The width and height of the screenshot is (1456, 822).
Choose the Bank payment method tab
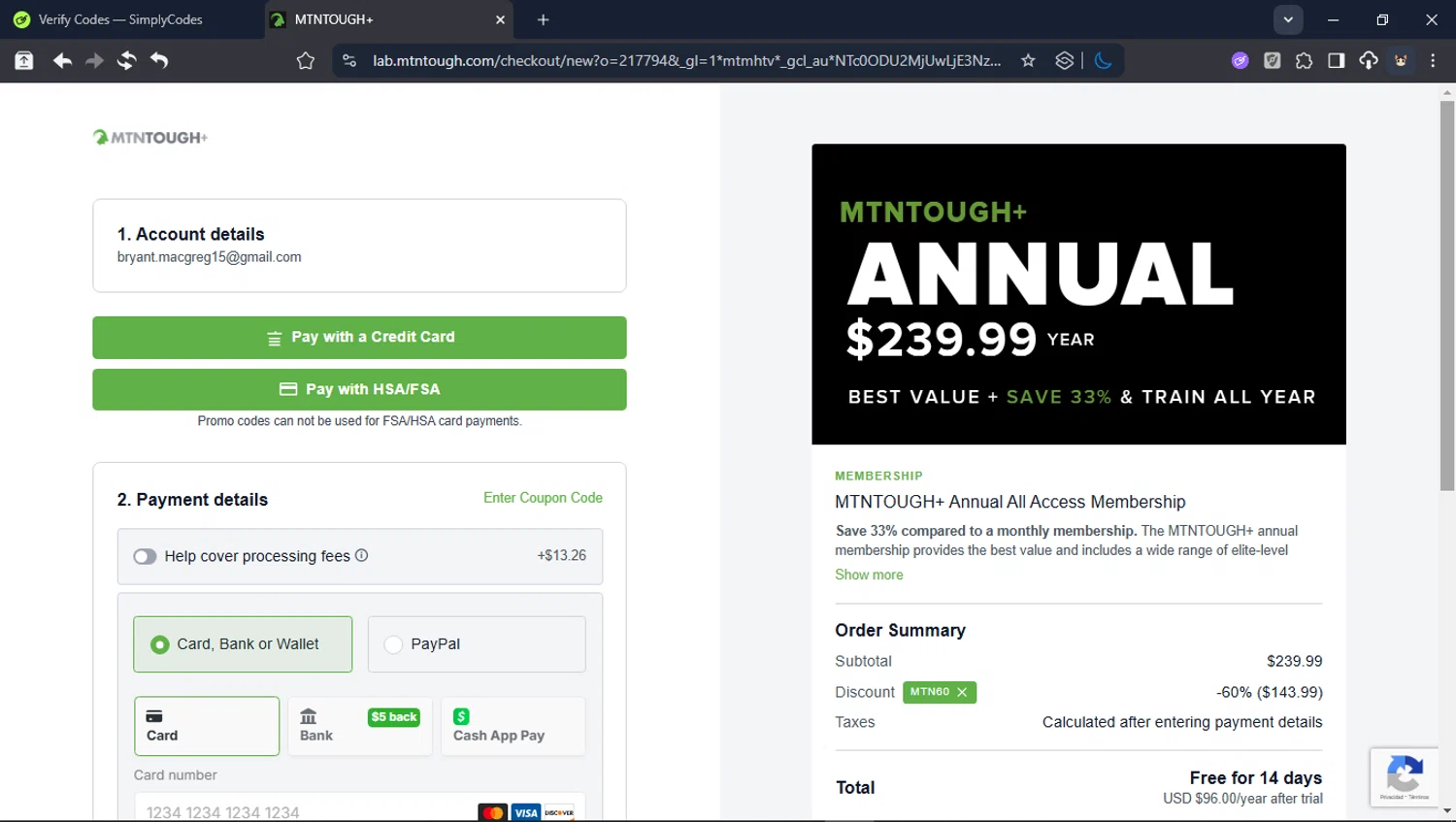360,726
